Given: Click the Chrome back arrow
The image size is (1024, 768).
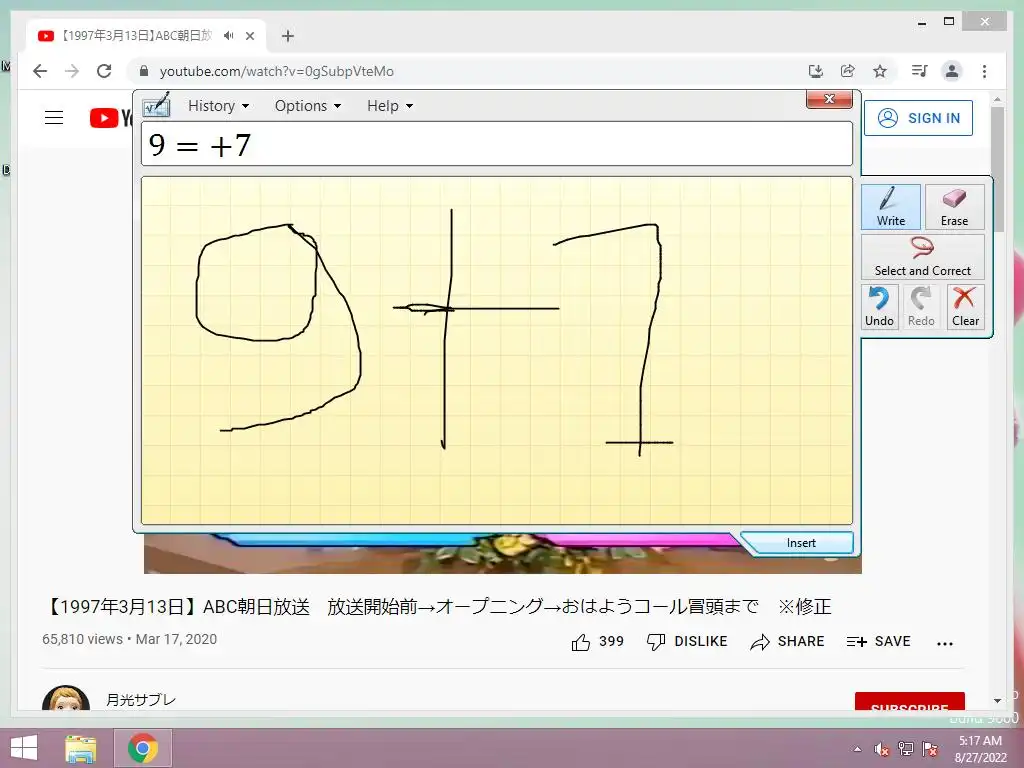Looking at the screenshot, I should click(40, 71).
